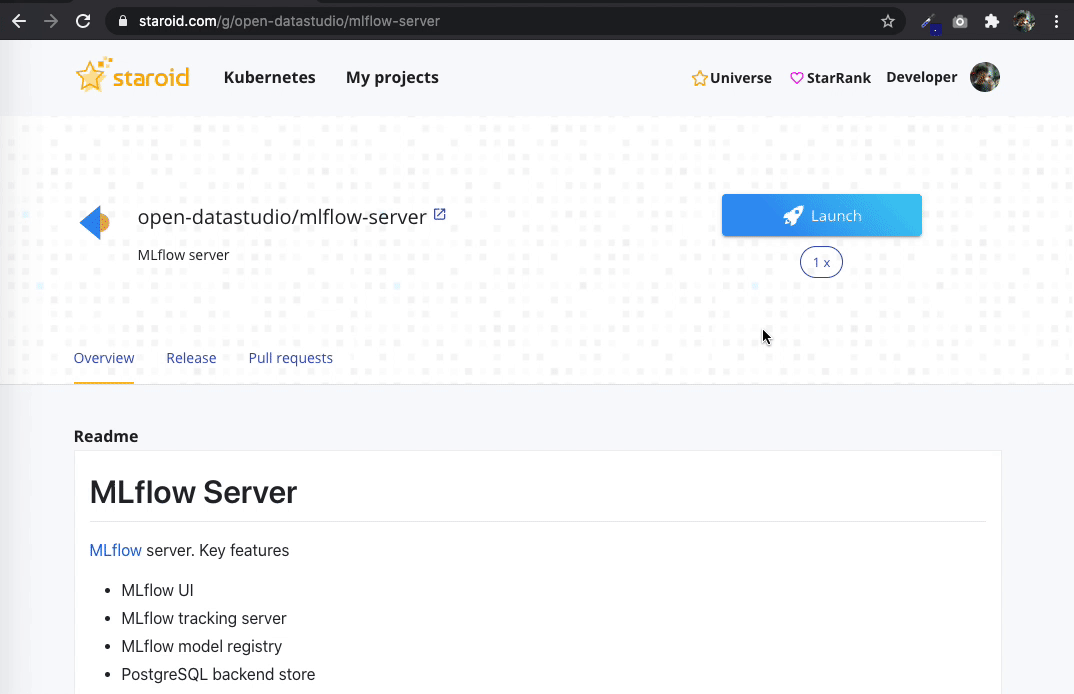
Task: Click the back navigation arrow
Action: tap(19, 20)
